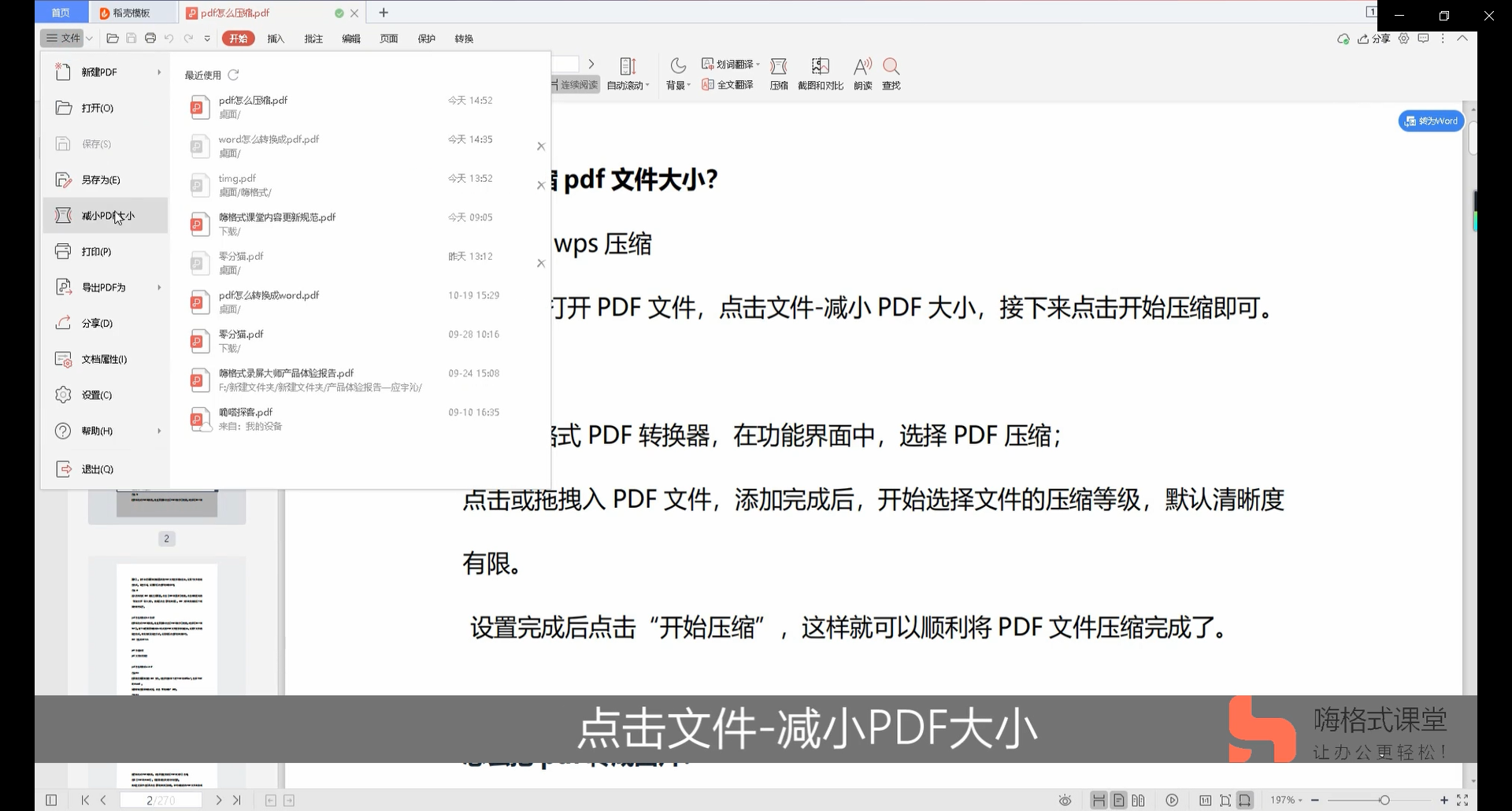Viewport: 1512px width, 811px height.
Task: Open the 划词翻译 dropdown
Action: pyautogui.click(x=758, y=65)
